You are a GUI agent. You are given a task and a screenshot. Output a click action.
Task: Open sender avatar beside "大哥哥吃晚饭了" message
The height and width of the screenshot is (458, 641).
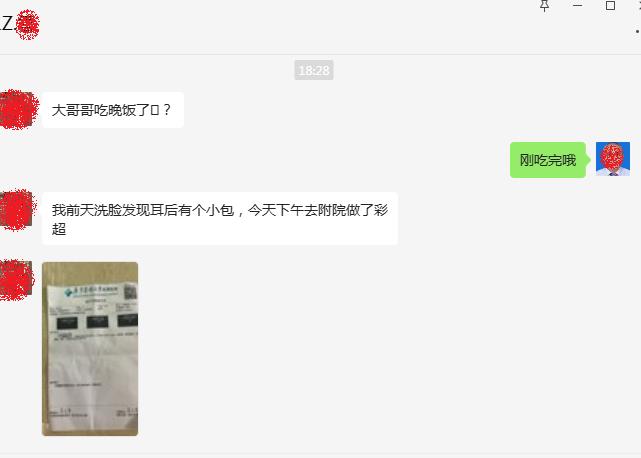17,110
